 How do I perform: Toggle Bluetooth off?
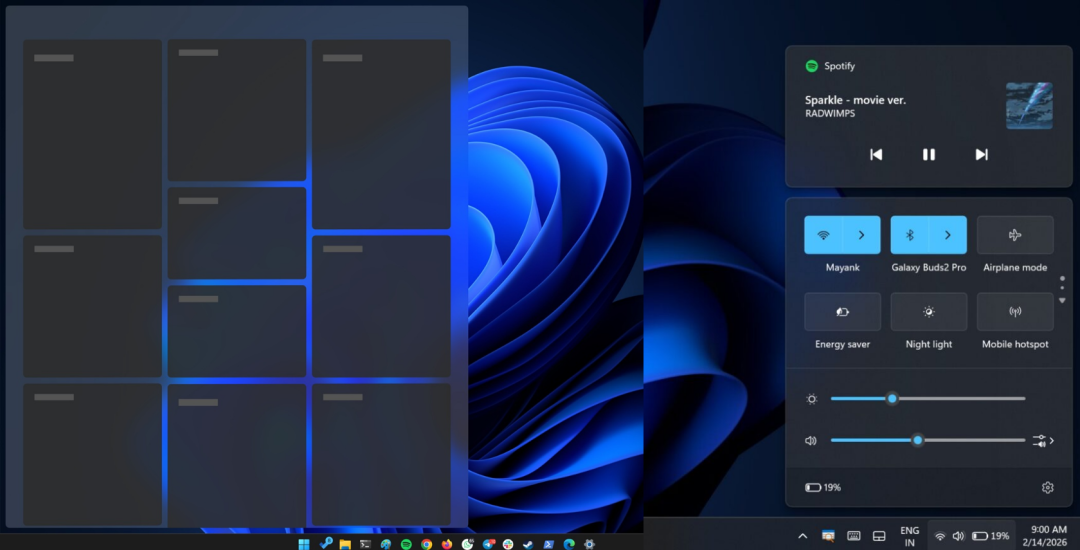(x=910, y=235)
